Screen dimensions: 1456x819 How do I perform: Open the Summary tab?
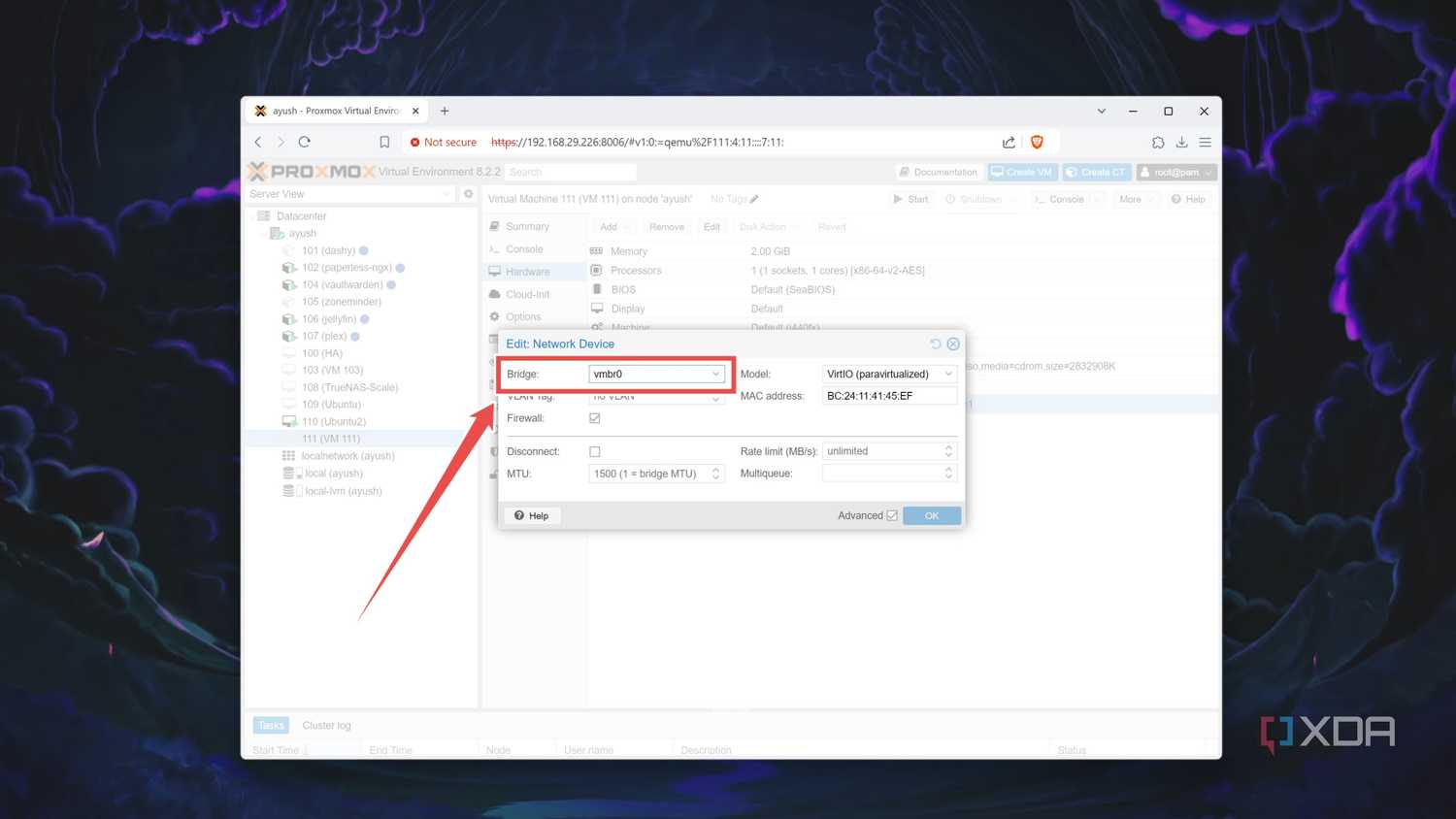[528, 226]
